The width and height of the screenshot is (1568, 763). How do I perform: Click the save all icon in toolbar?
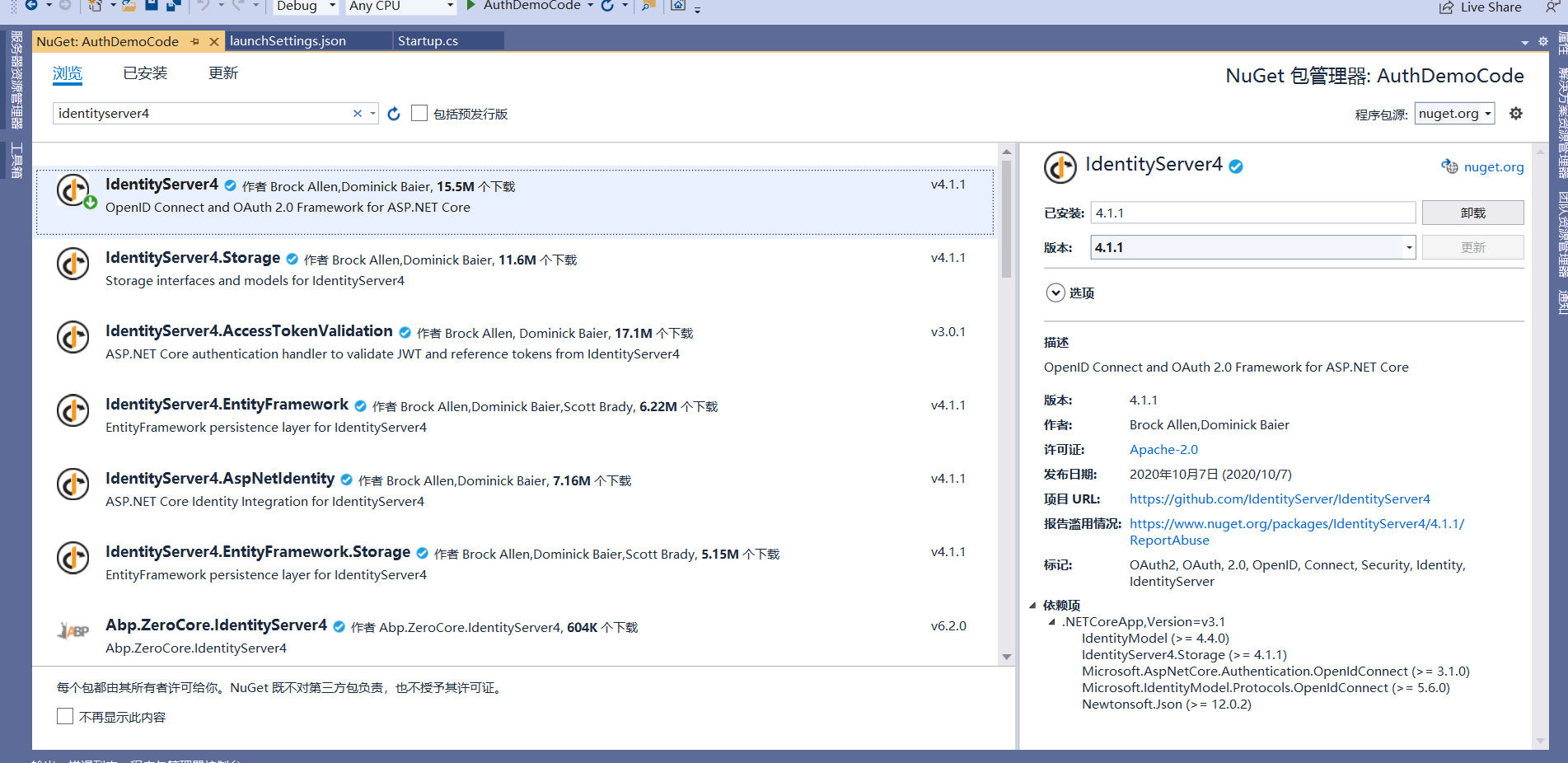(x=173, y=6)
